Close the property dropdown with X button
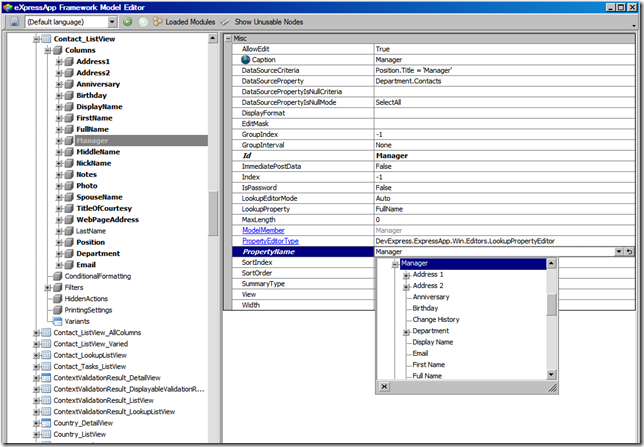Image resolution: width=644 pixels, height=447 pixels. 384,387
